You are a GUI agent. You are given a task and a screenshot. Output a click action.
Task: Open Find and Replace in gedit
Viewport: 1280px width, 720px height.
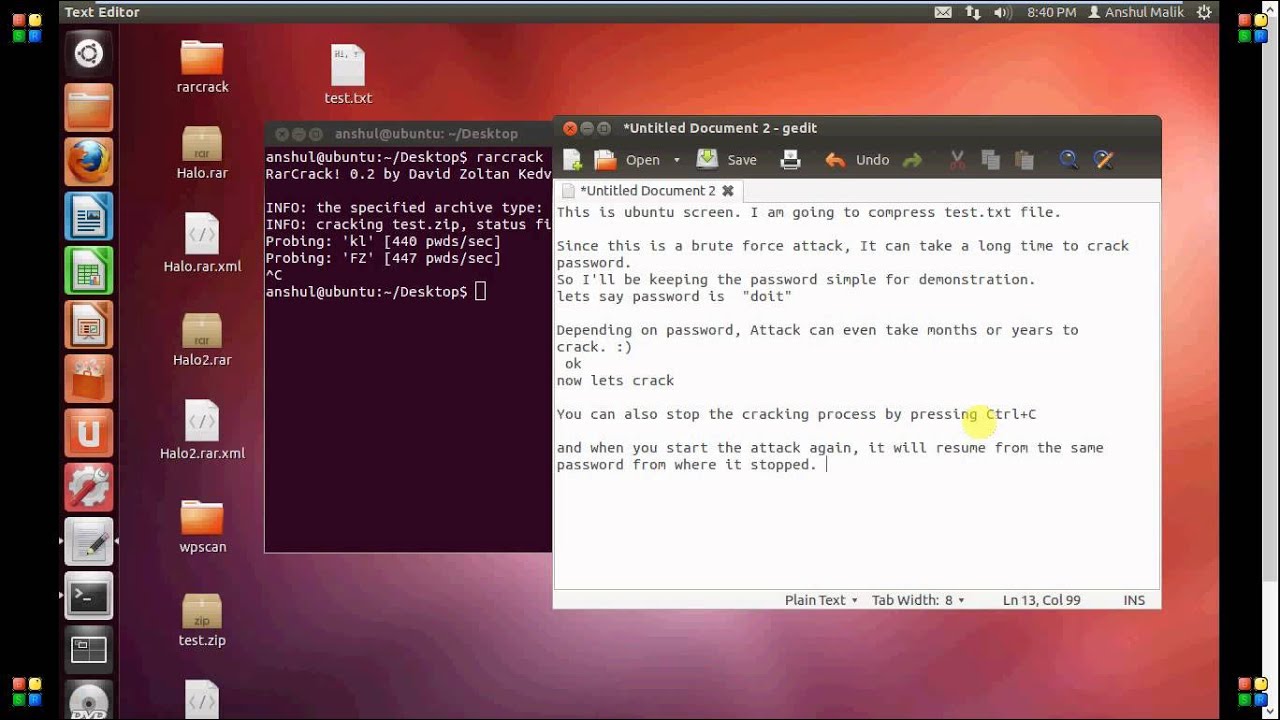[1103, 160]
